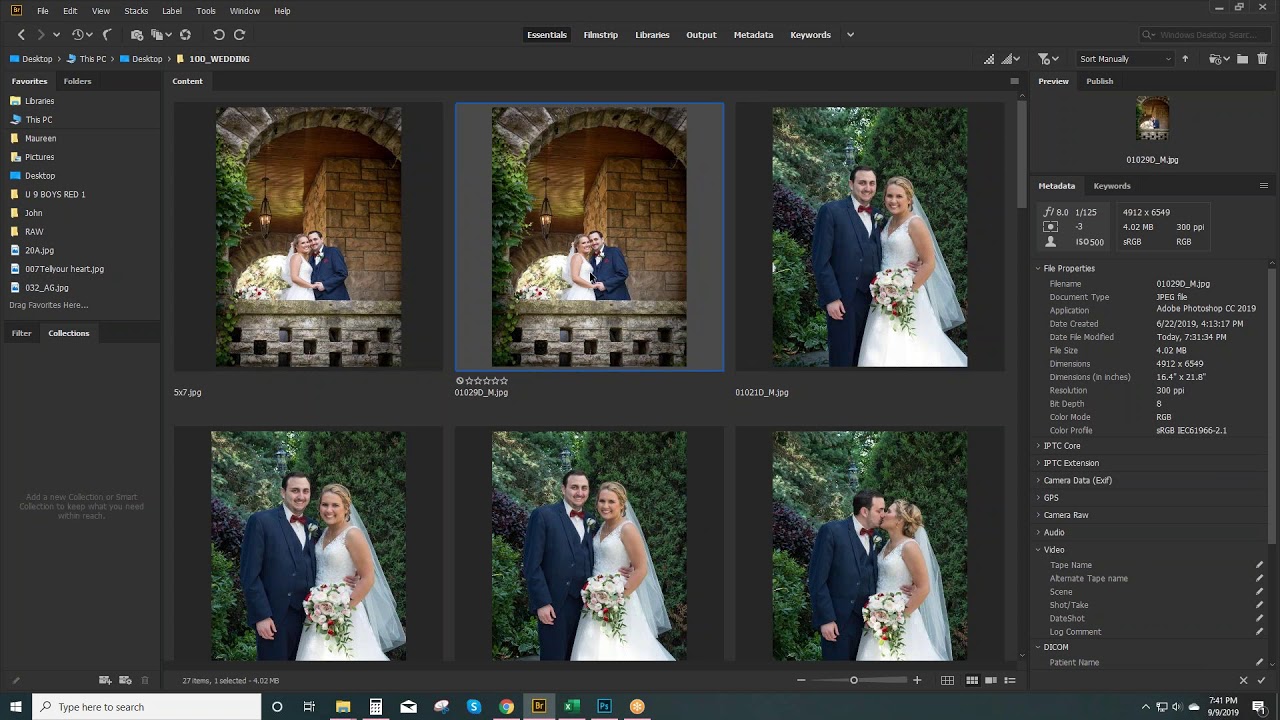Image resolution: width=1280 pixels, height=720 pixels.
Task: Click This PC in the path bar
Action: [93, 59]
